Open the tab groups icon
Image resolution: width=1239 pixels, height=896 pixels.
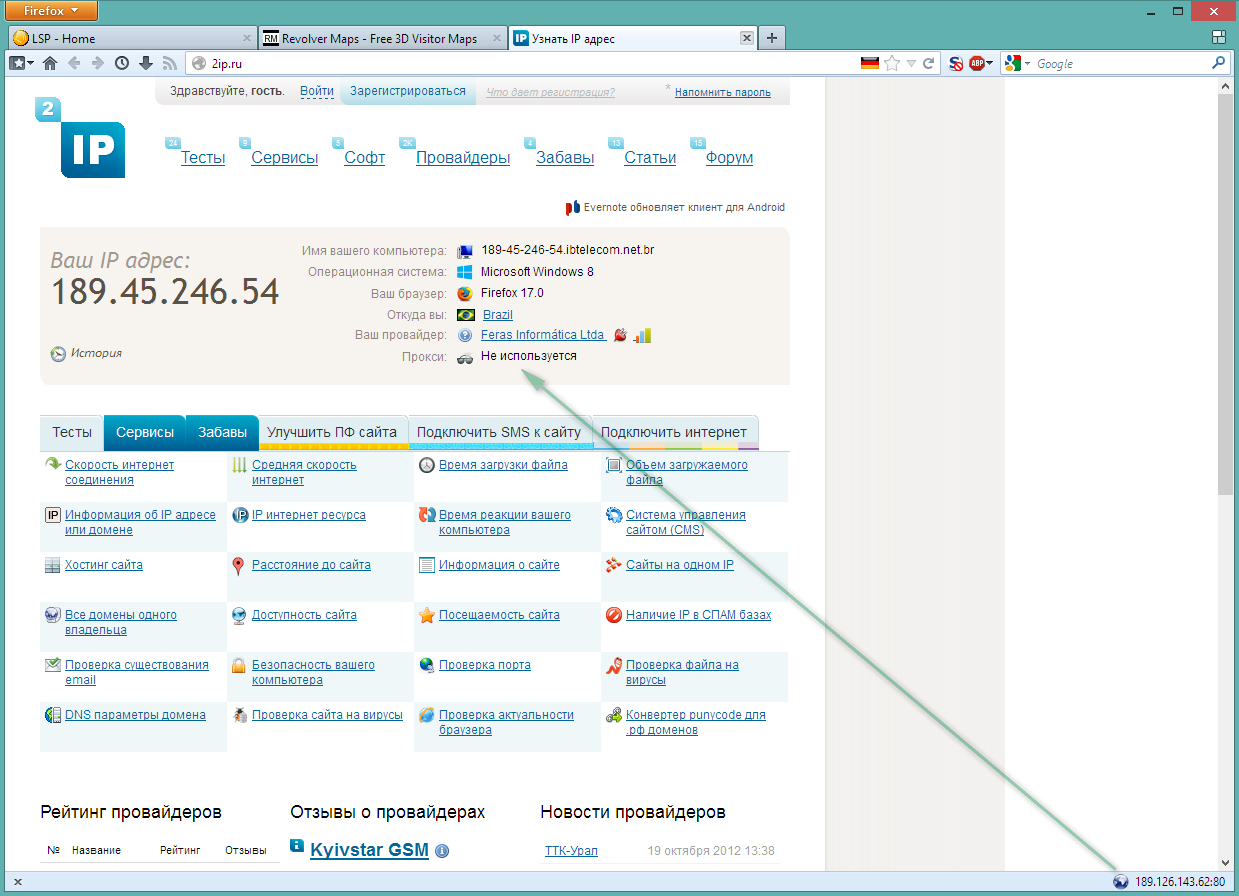(x=1219, y=38)
